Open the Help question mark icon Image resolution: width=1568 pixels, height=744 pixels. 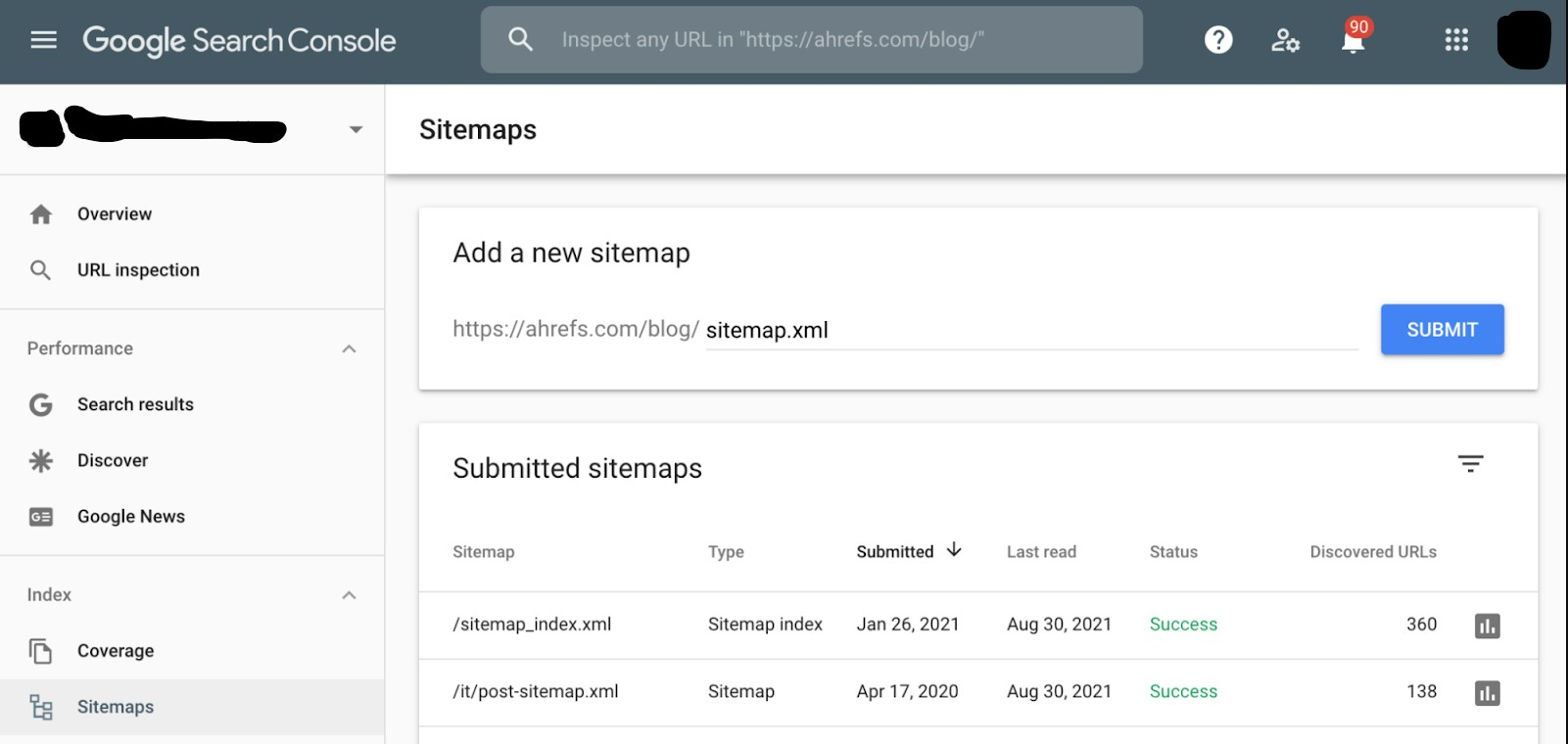click(1218, 40)
